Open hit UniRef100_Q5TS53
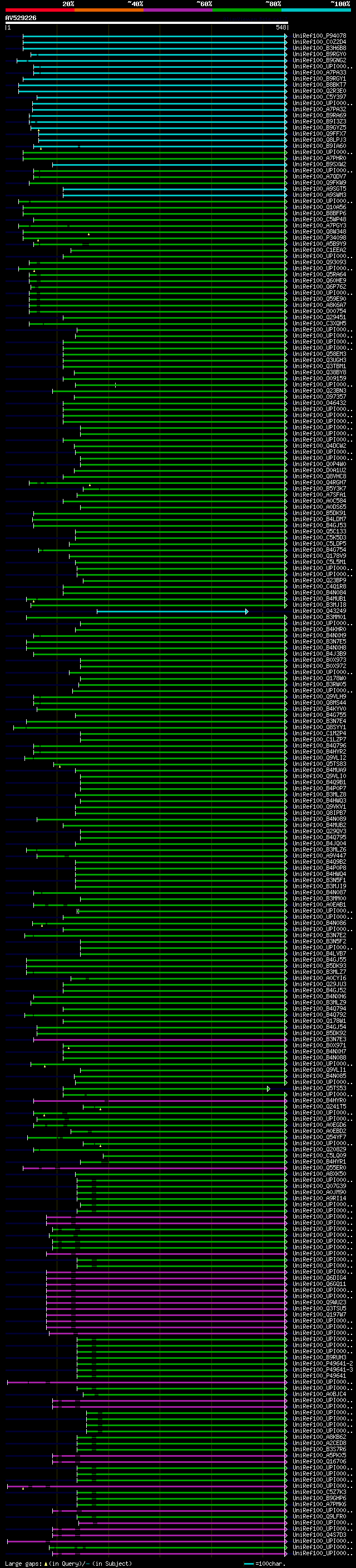The image size is (356, 1568). [319, 1089]
